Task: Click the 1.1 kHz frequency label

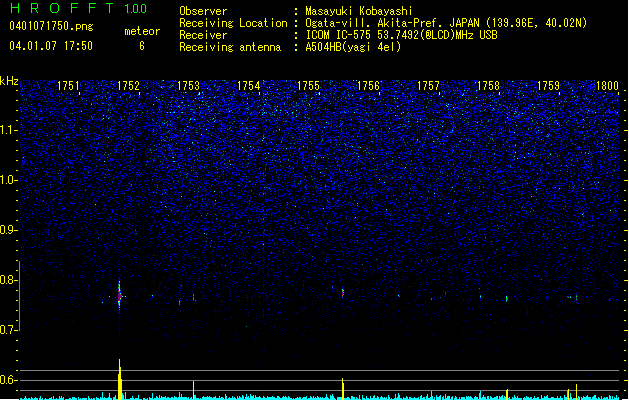Action: (x=8, y=130)
